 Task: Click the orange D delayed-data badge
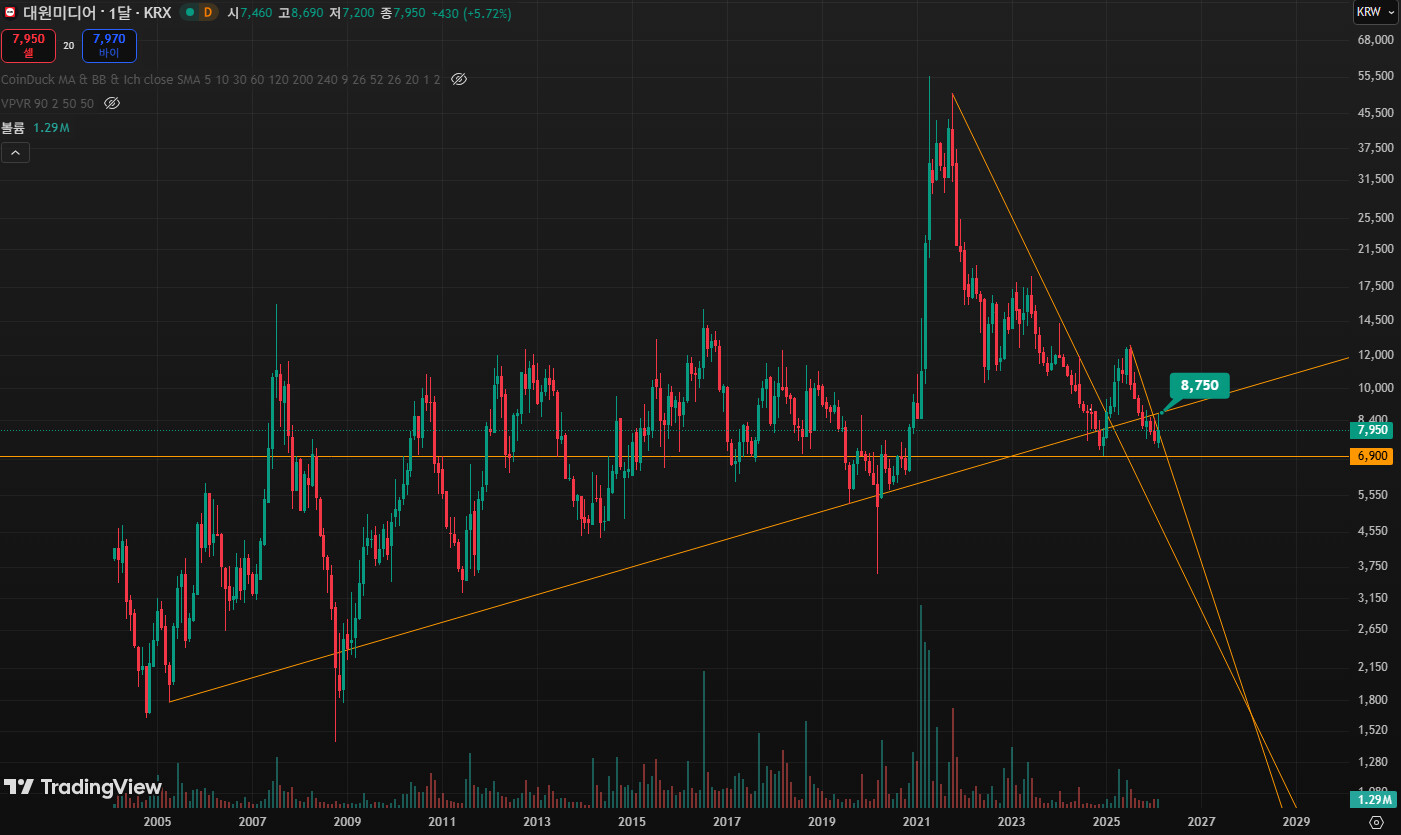point(208,13)
